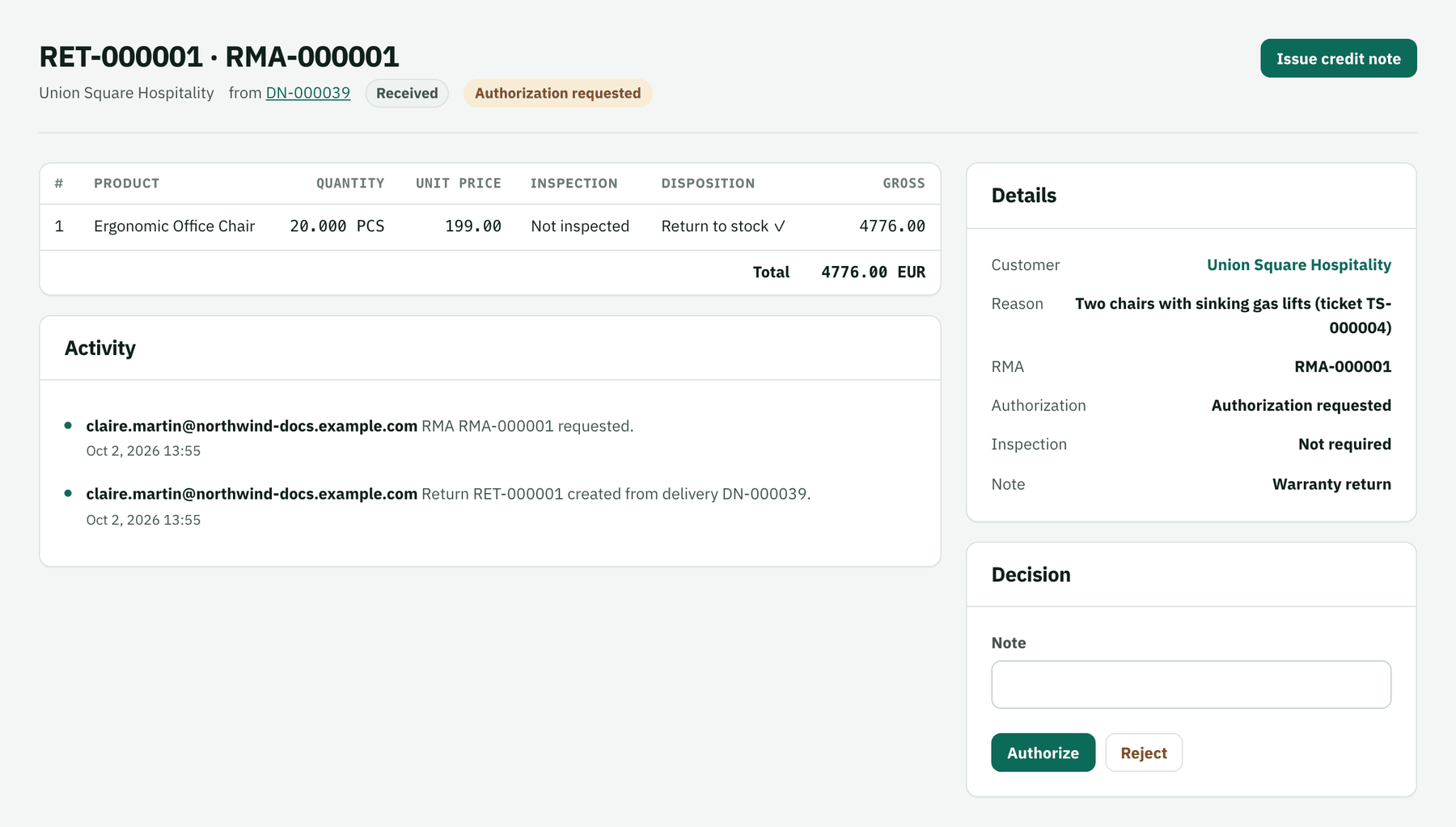
Task: Click the RMA-000001 value in Details
Action: click(x=1343, y=367)
